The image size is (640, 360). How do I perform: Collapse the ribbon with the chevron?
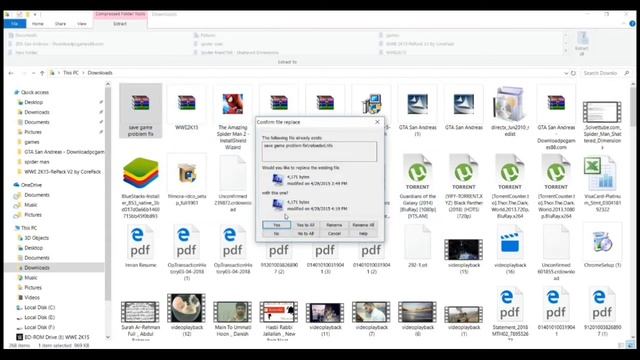pyautogui.click(x=624, y=24)
